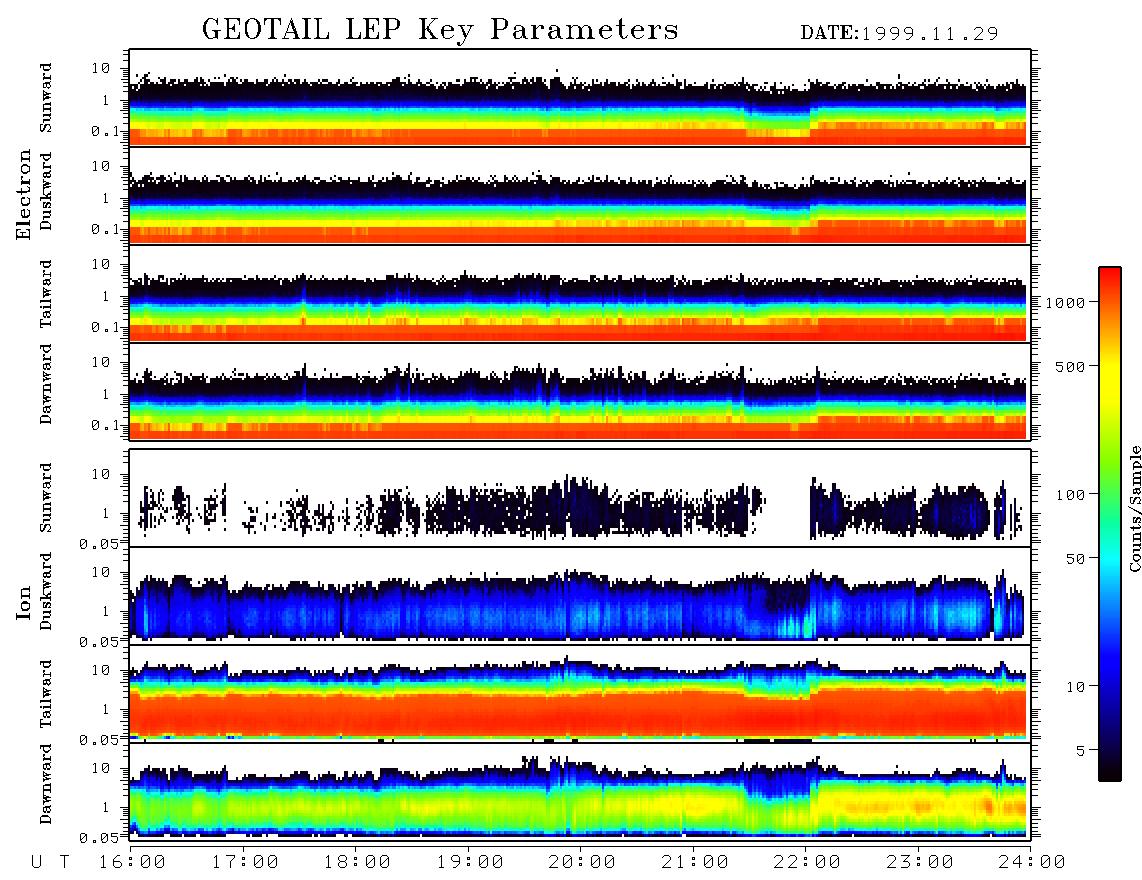The height and width of the screenshot is (880, 1142).
Task: Click "0.1" tick of Electron Tailward panel
Action: click(106, 328)
